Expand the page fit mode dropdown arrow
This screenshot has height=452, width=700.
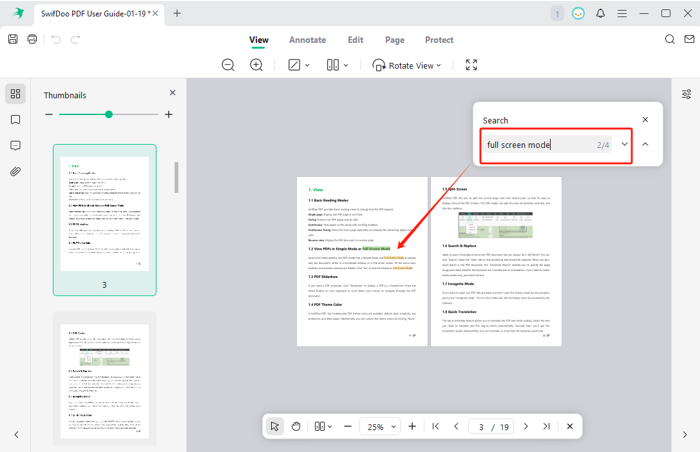307,65
